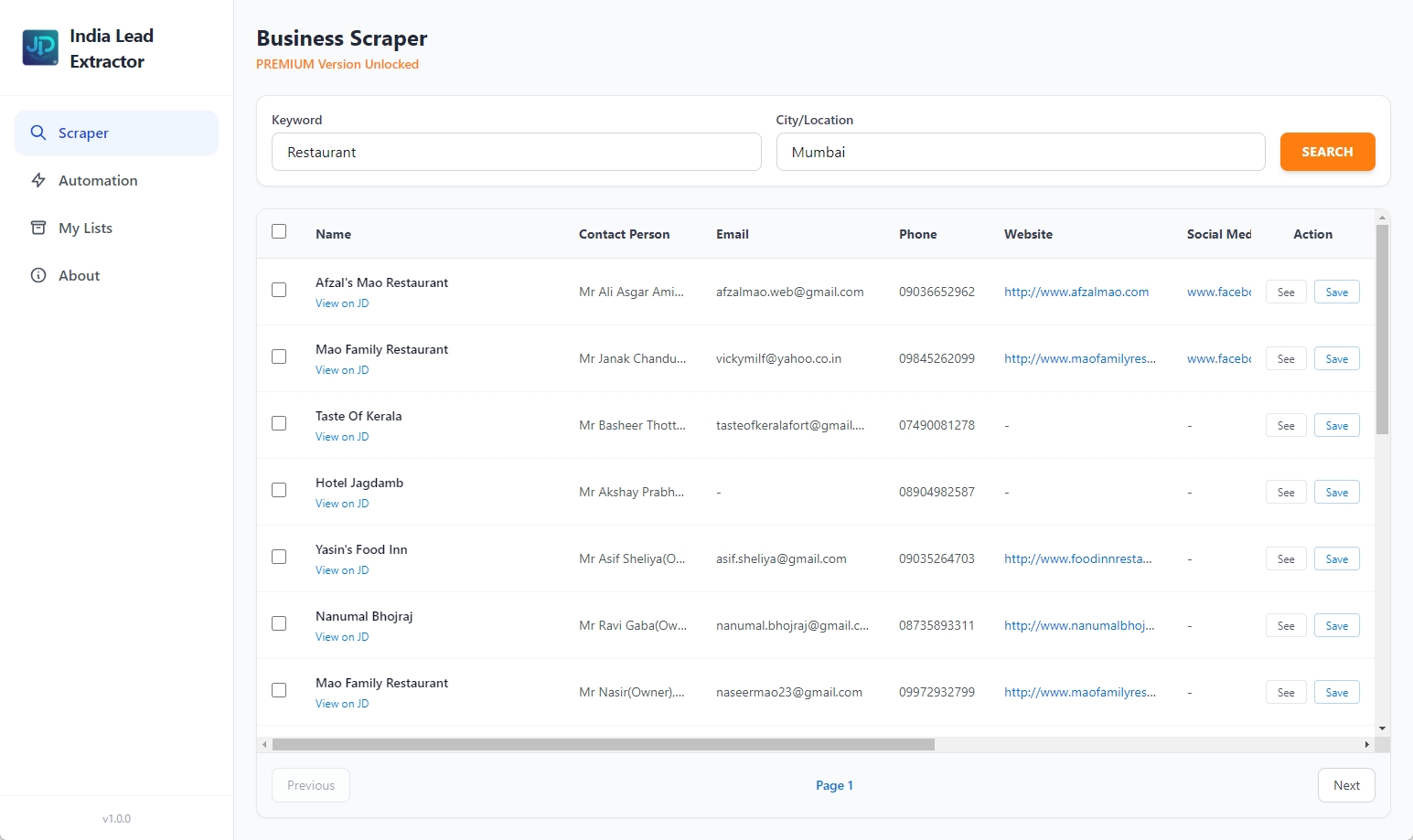
Task: Click the Automation lightning bolt icon
Action: pyautogui.click(x=38, y=180)
